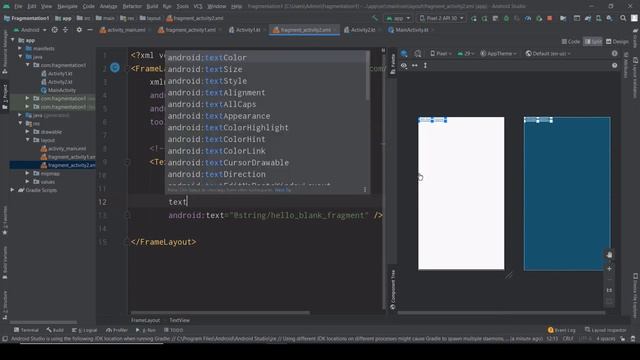Screen dimensions: 640x360
Task: Open the Project tool window side tab
Action: pos(5,96)
